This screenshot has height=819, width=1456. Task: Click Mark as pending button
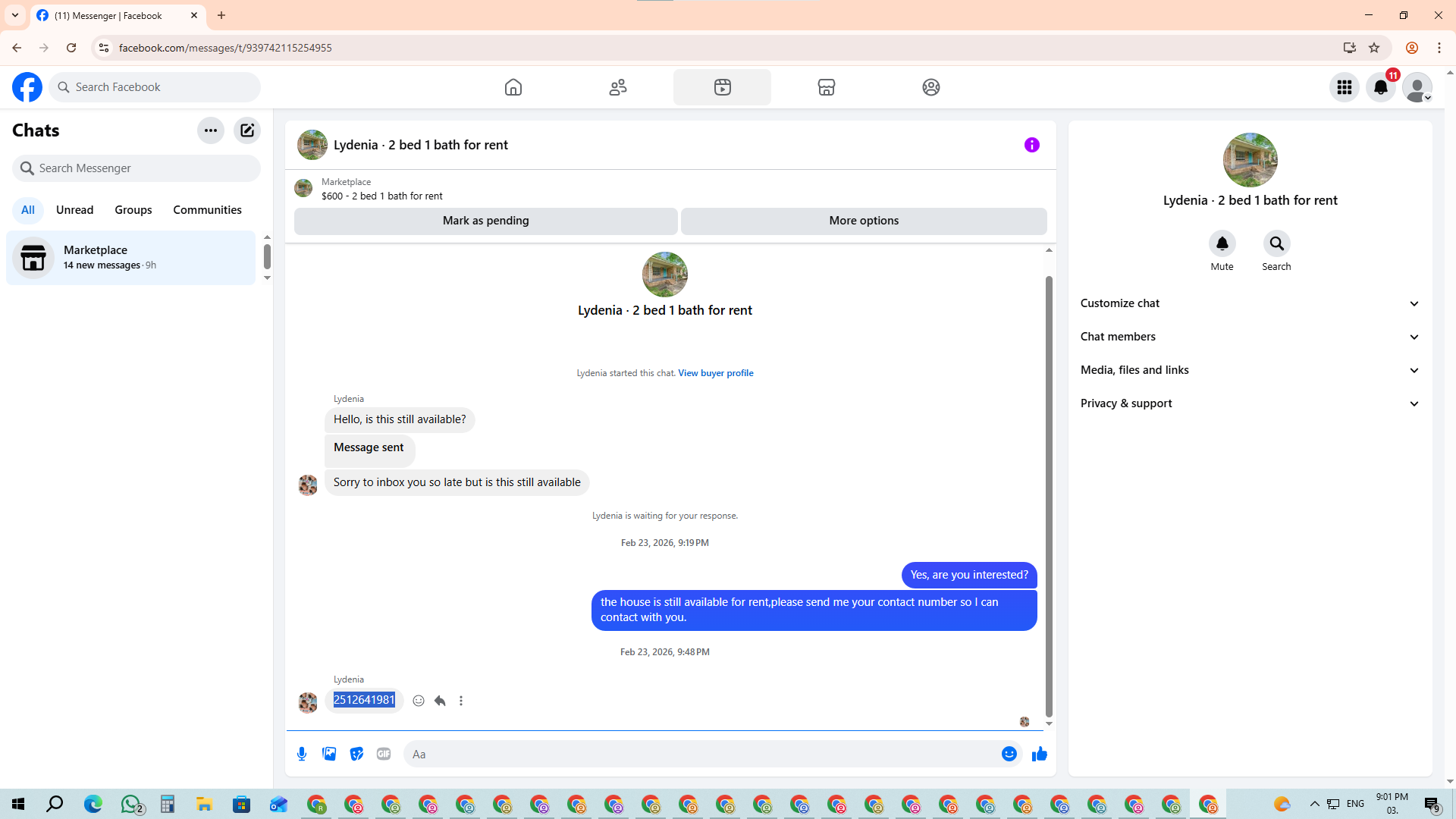[x=485, y=221]
